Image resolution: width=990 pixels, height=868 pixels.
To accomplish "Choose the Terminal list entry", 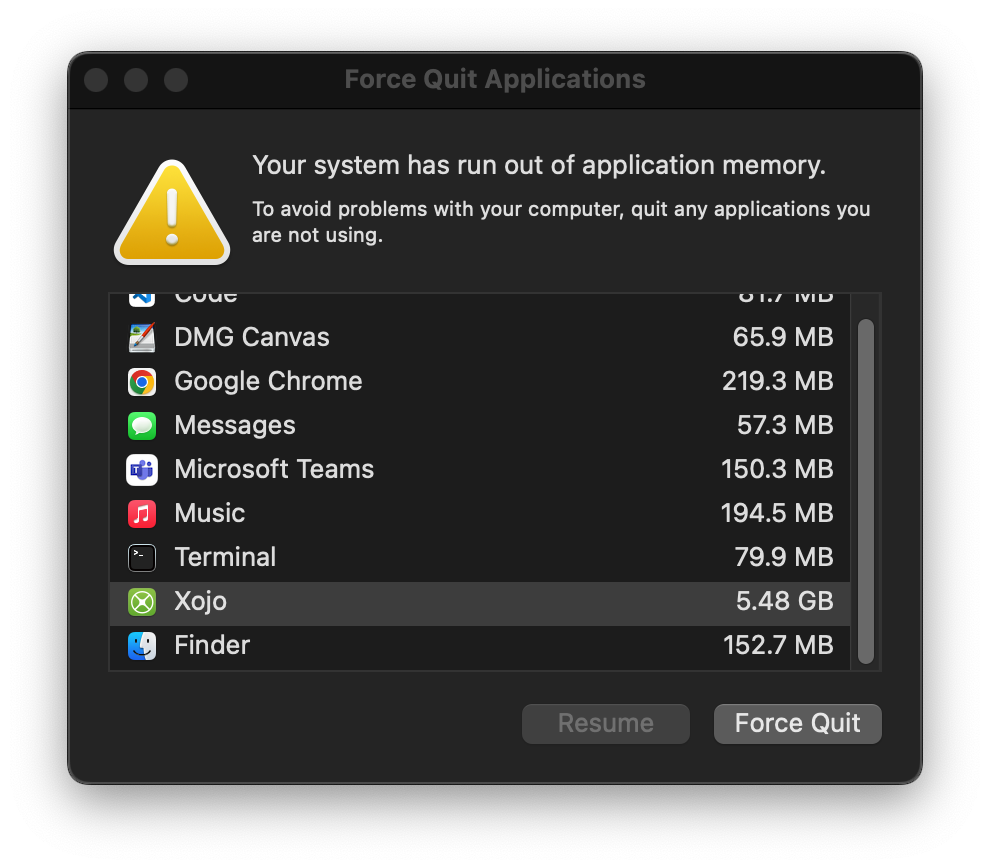I will point(480,557).
